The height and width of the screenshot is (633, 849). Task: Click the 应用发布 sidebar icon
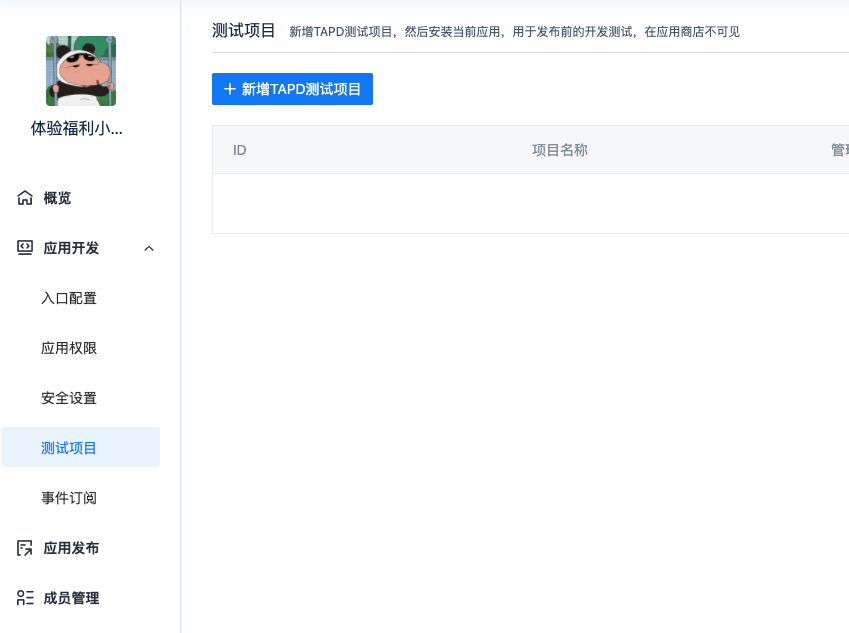[23, 547]
